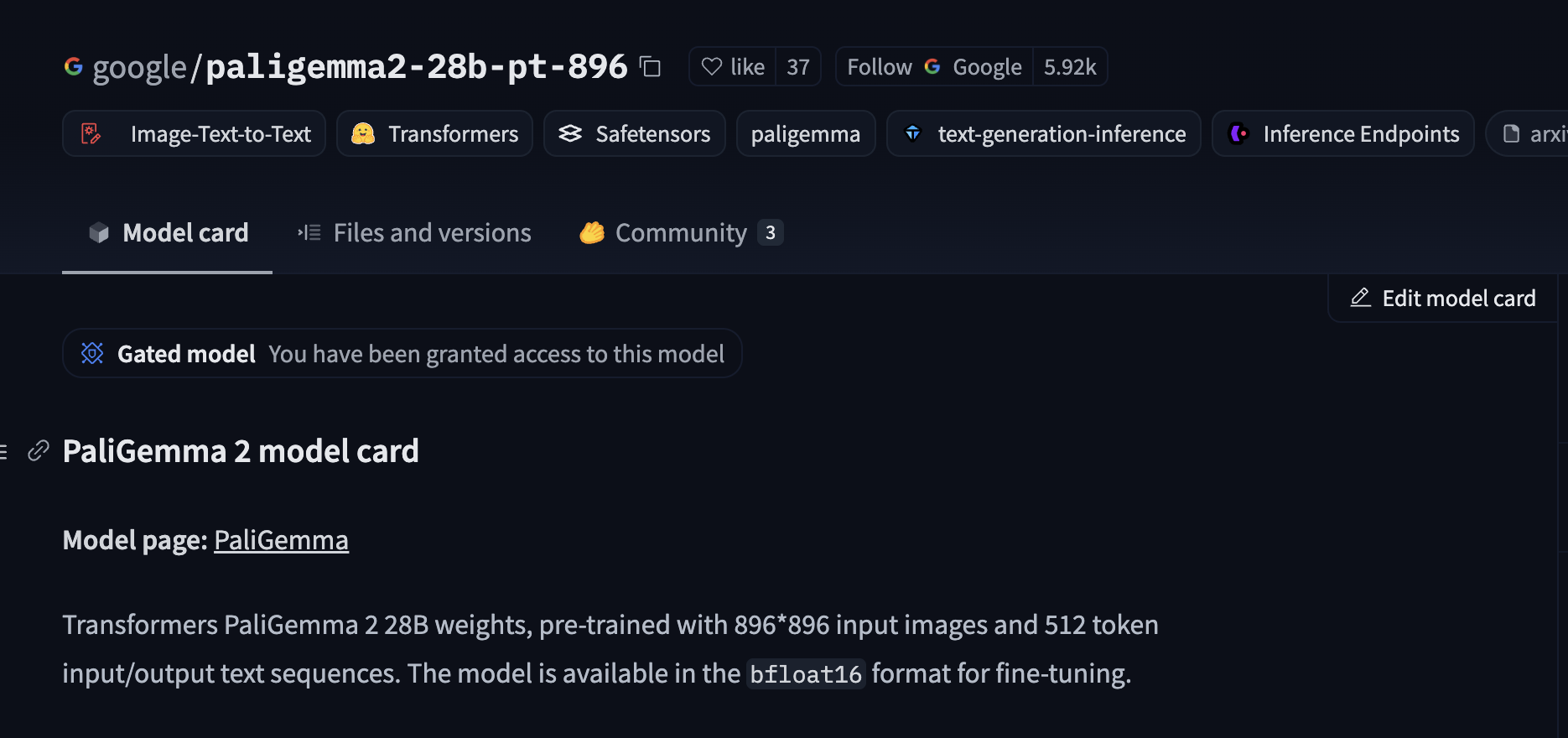Open the Image-Text-to-Text task tag

coord(195,134)
